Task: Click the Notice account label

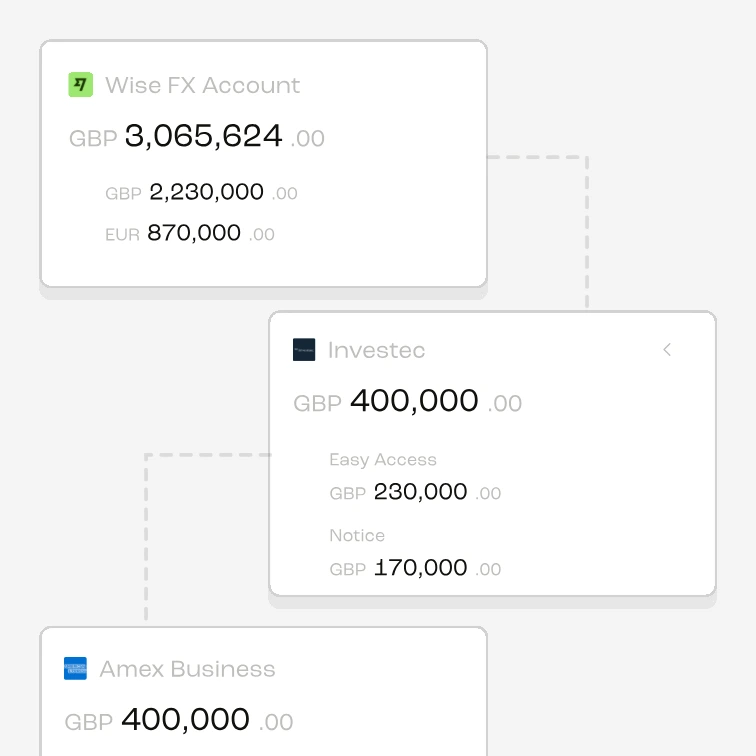Action: click(x=357, y=535)
